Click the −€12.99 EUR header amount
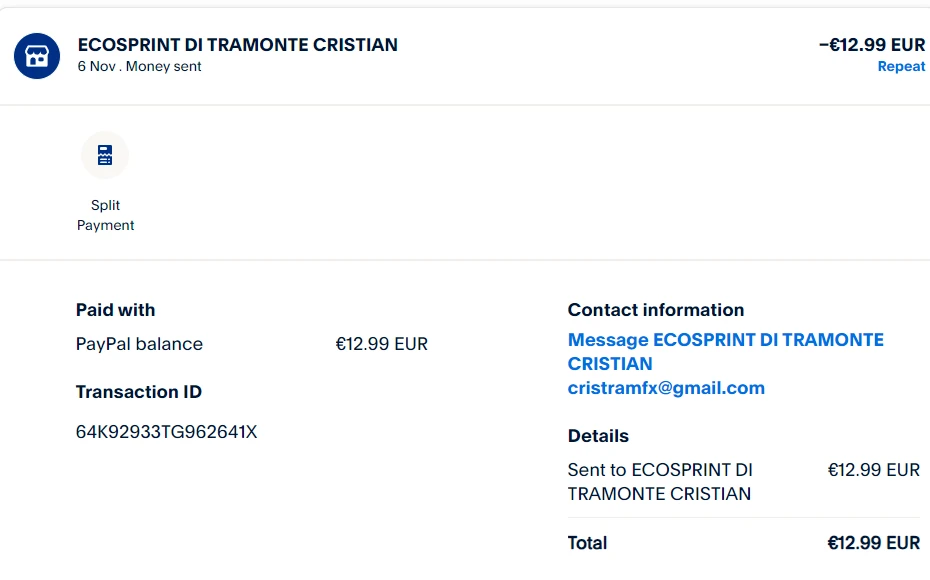The width and height of the screenshot is (930, 580). [871, 45]
